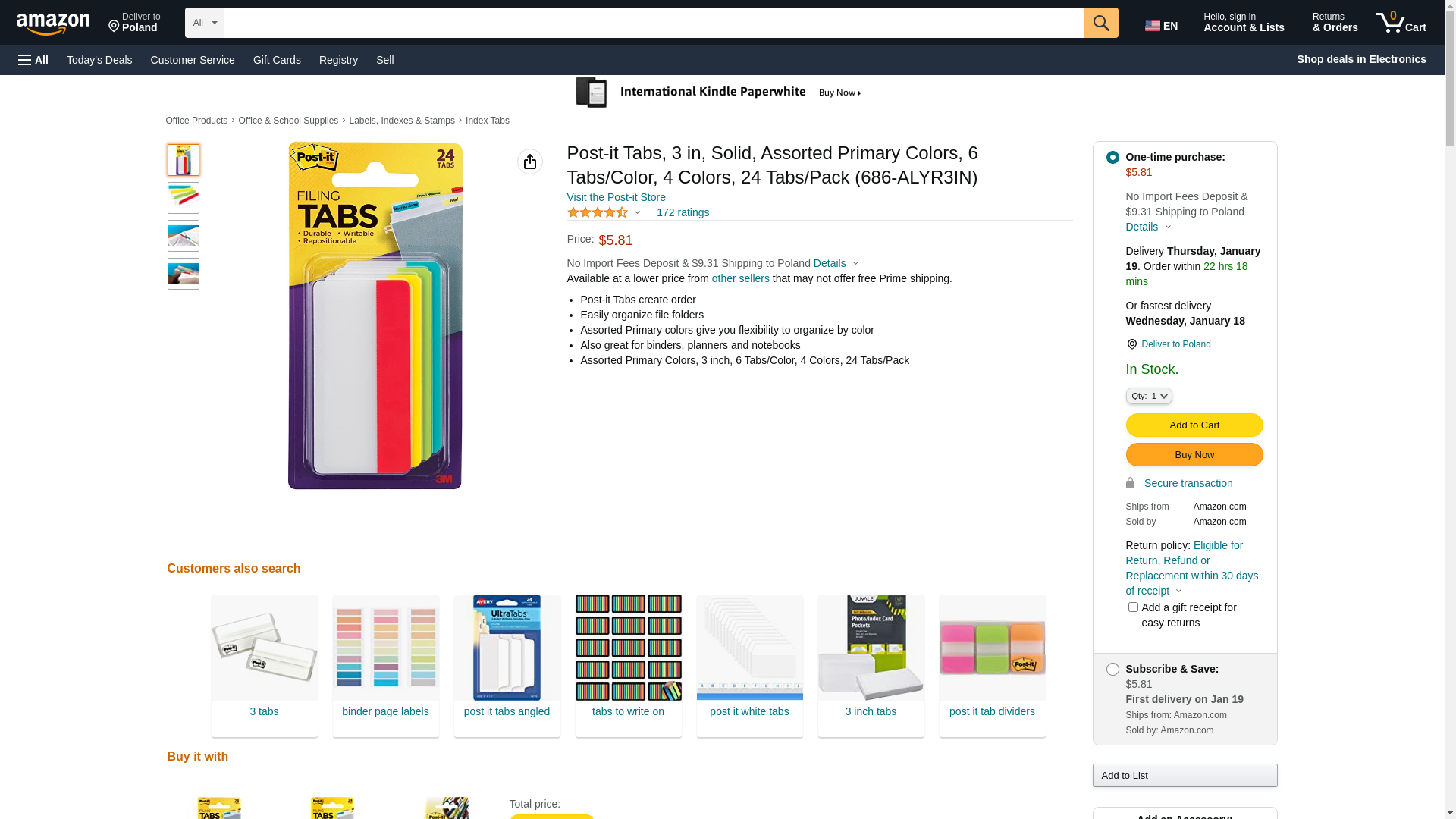The image size is (1456, 819).
Task: Open the search category All dropdown
Action: coord(205,23)
